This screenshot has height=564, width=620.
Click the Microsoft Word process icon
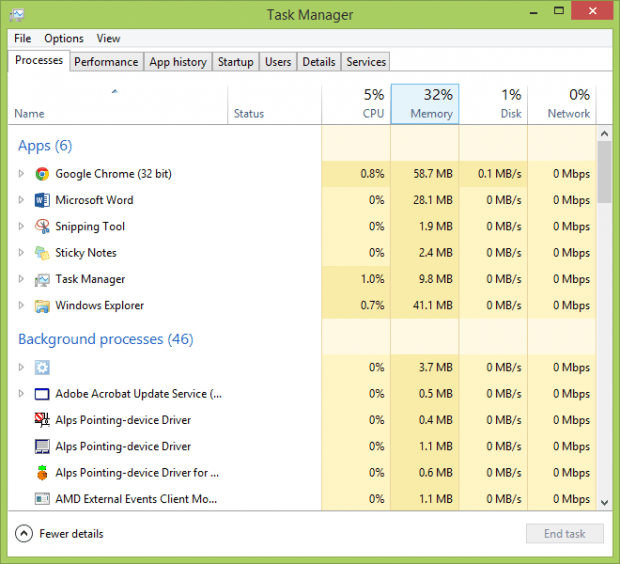click(42, 200)
